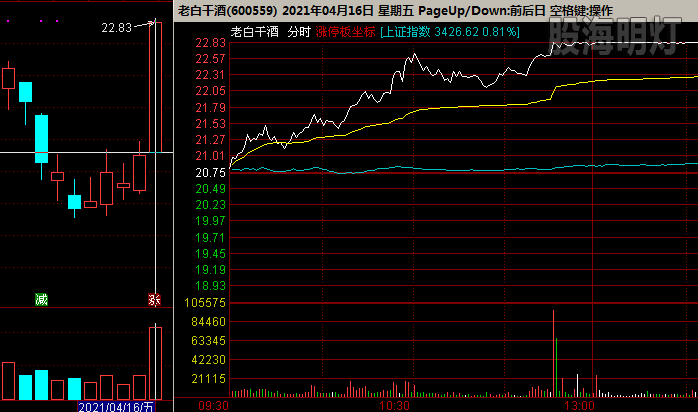Click the 09:30 time axis label

pos(214,406)
